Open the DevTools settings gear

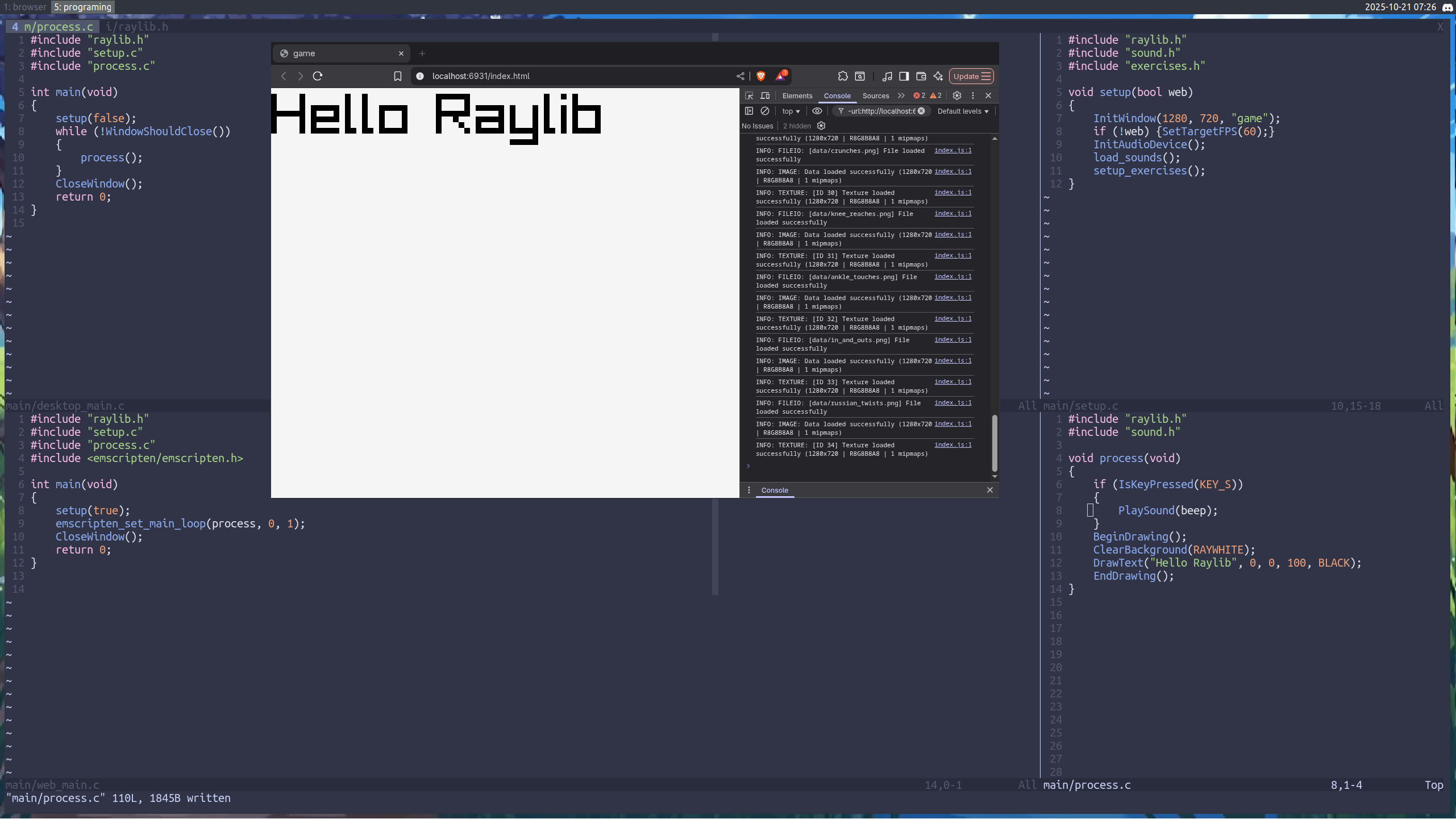(957, 95)
